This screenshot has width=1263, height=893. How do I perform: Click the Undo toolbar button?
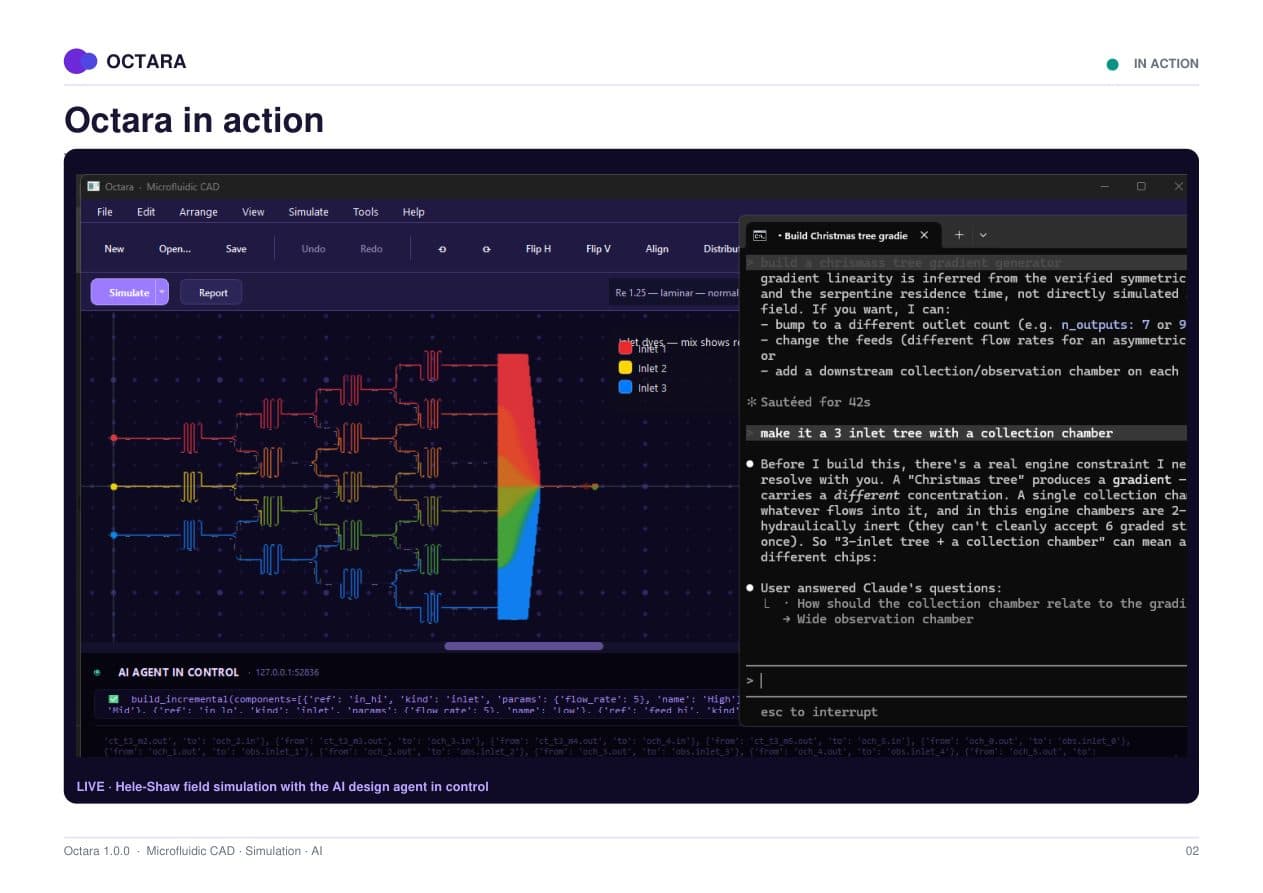click(x=313, y=249)
